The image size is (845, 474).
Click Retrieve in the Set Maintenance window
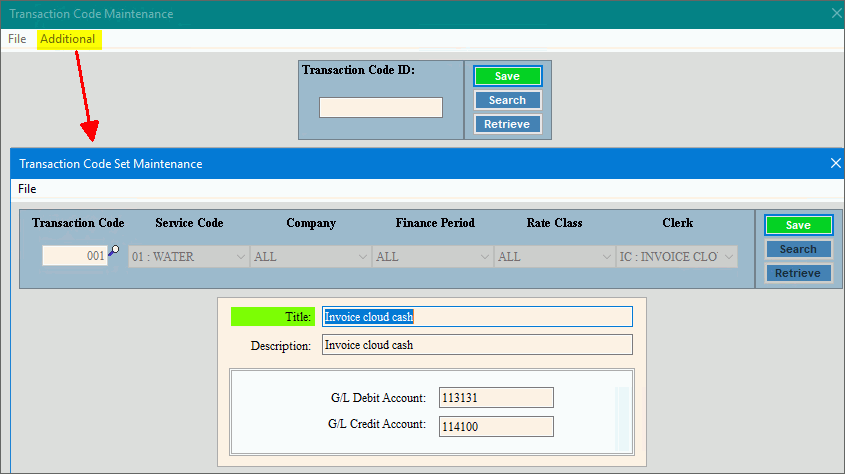[x=798, y=273]
